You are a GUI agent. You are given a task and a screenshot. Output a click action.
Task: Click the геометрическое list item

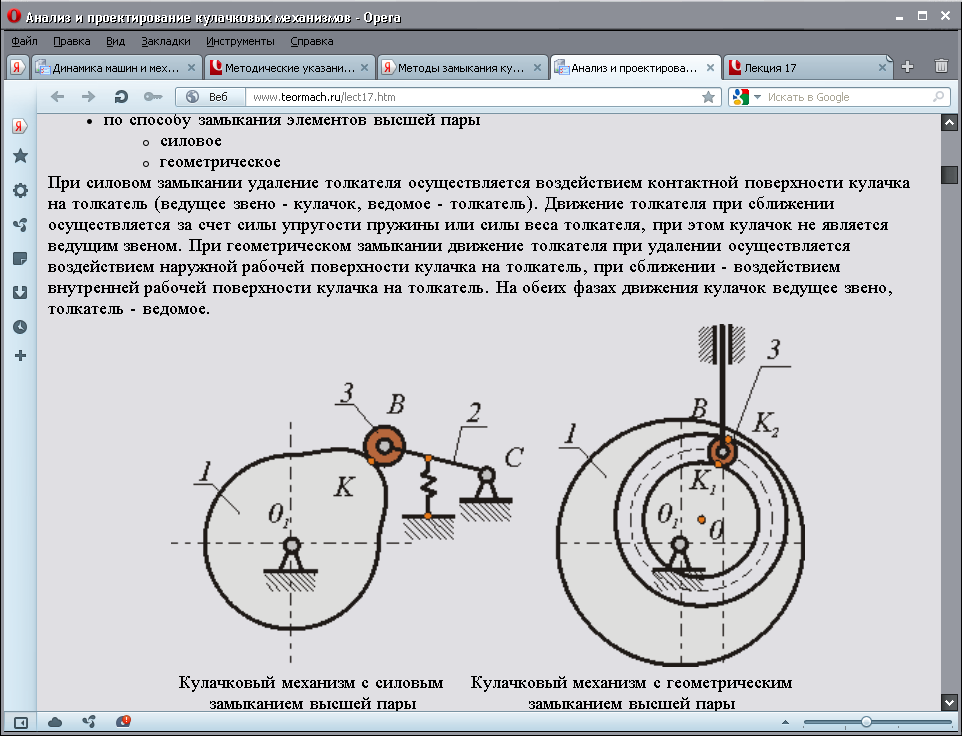220,162
